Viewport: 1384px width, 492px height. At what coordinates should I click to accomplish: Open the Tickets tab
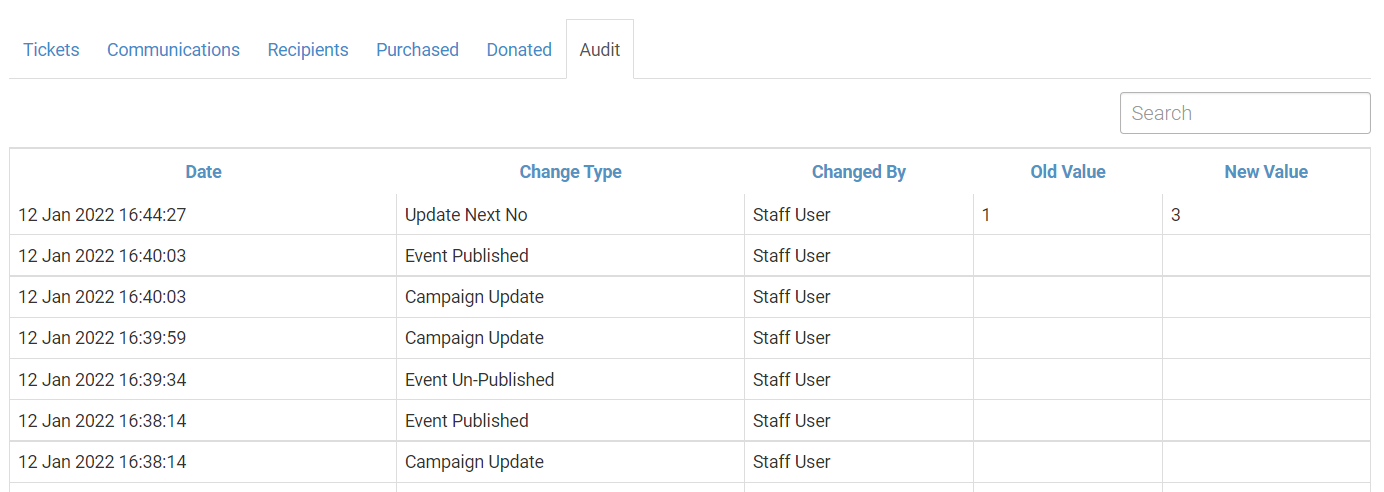[x=51, y=50]
